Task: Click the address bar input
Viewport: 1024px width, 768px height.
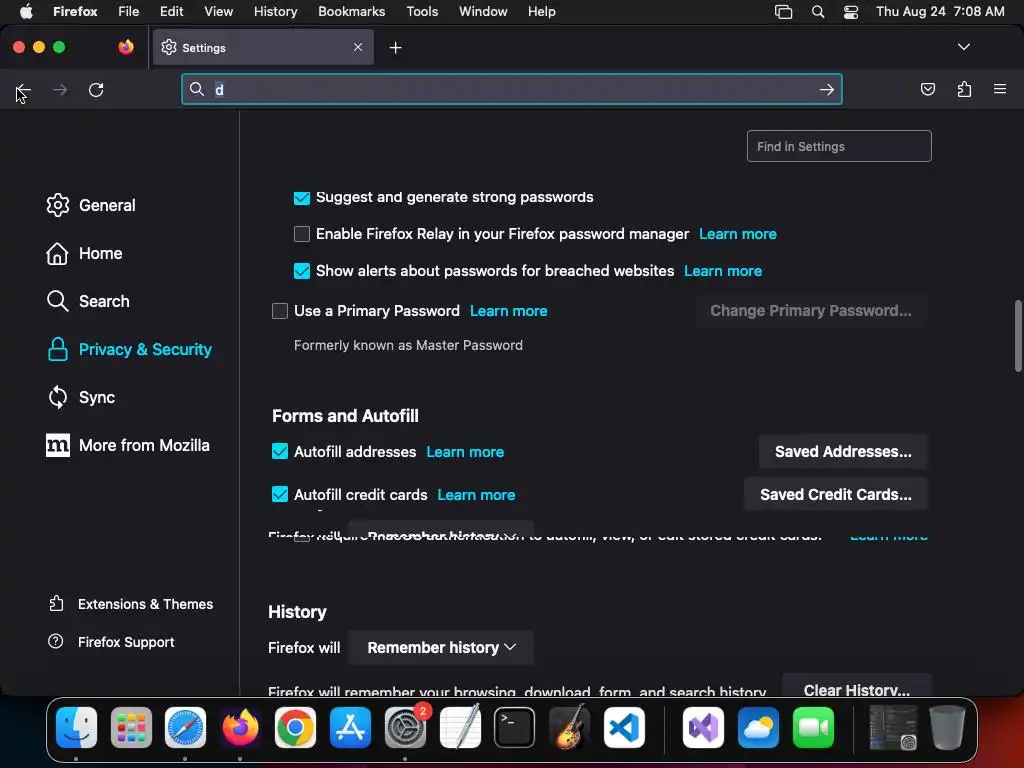Action: (511, 89)
